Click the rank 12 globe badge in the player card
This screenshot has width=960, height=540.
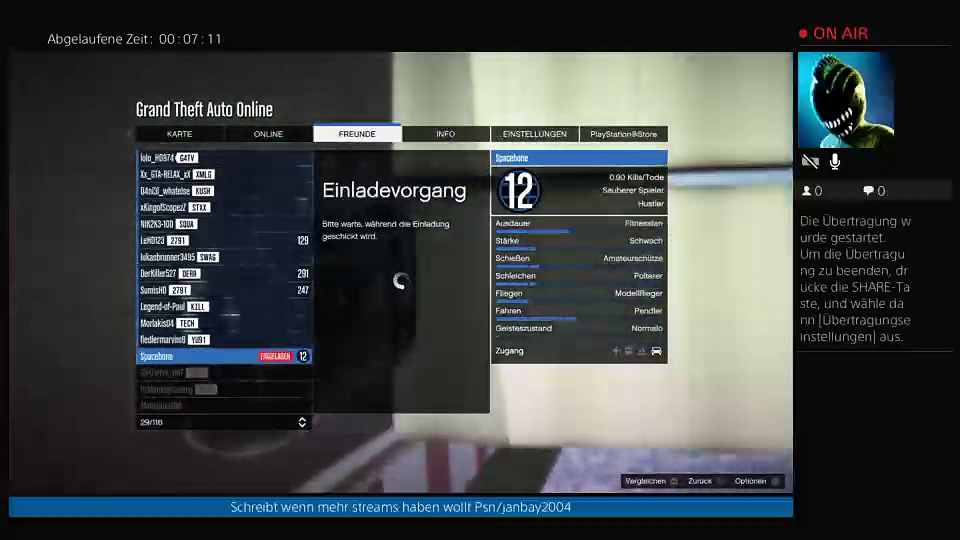518,190
